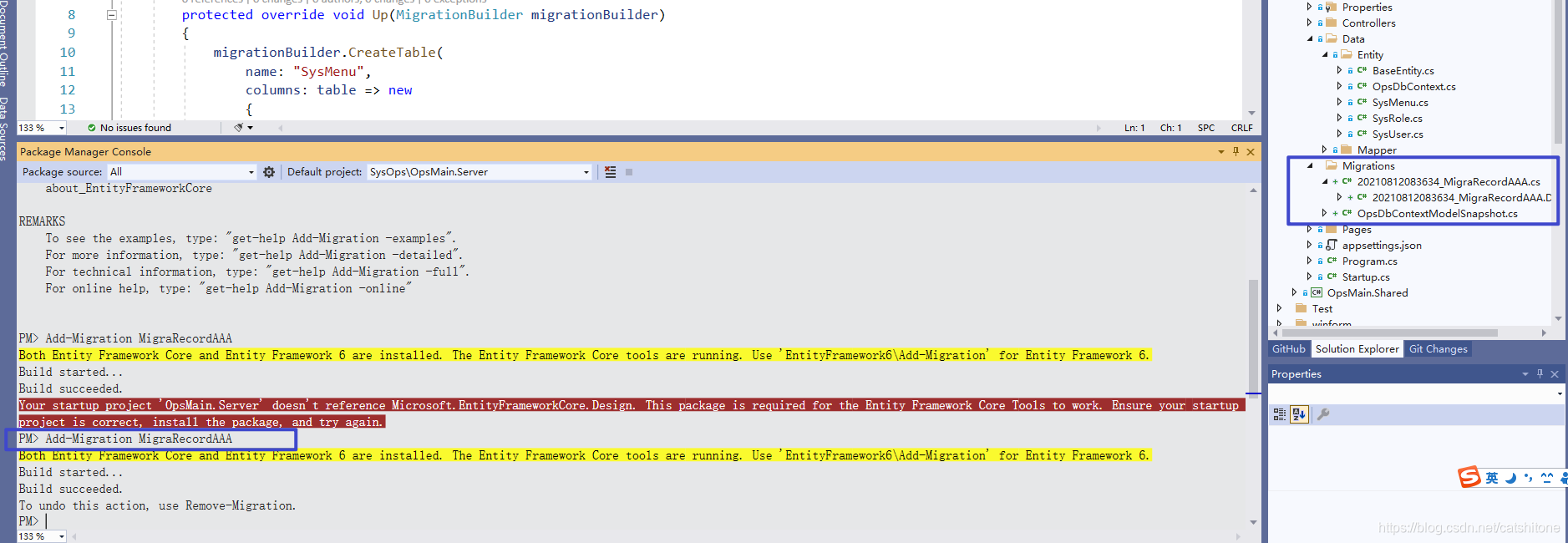1568x543 pixels.
Task: Open the code cleanup broom menu
Action: click(x=243, y=128)
